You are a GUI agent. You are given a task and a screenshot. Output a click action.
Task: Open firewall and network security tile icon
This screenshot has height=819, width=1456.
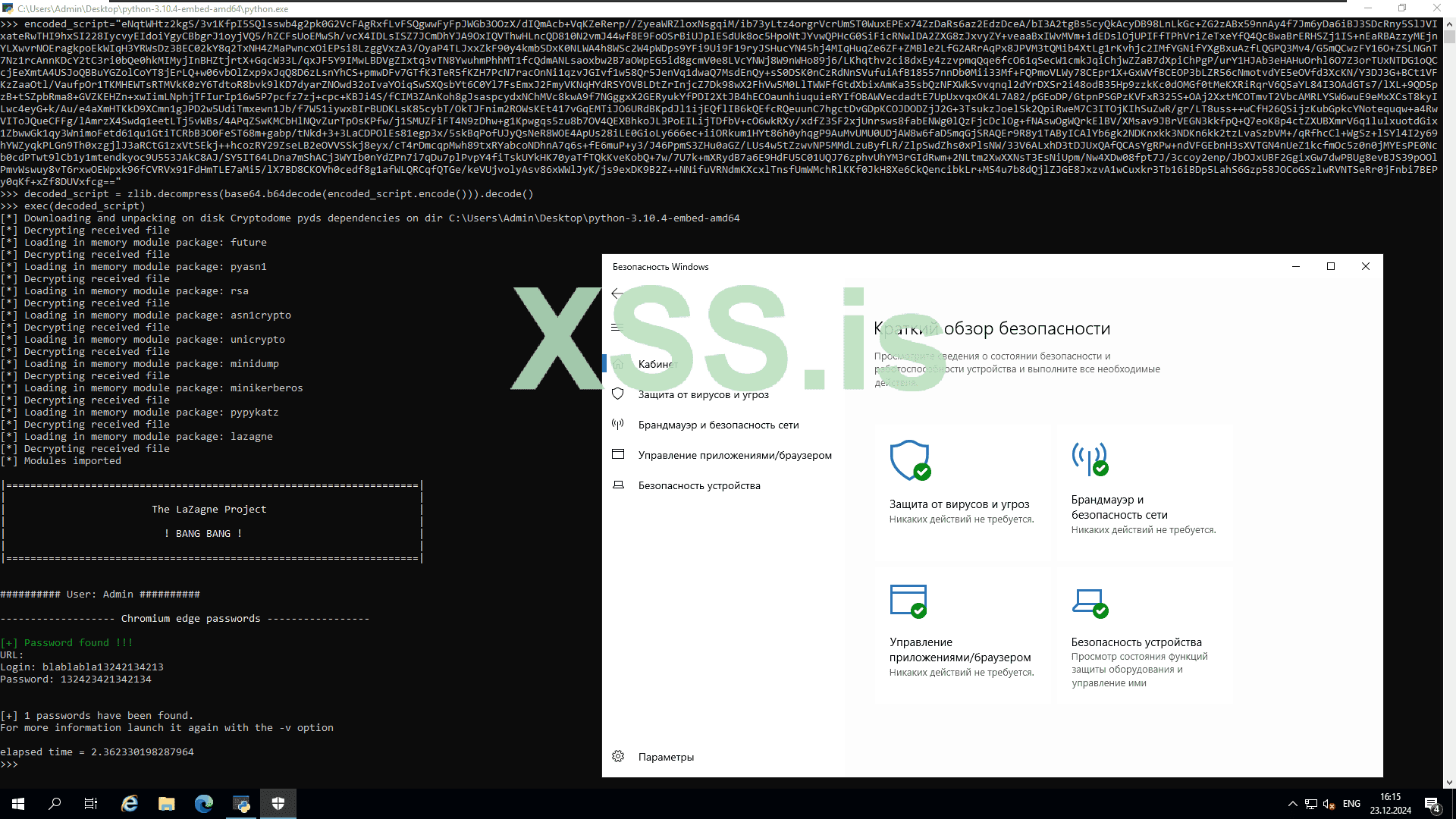tap(1090, 460)
